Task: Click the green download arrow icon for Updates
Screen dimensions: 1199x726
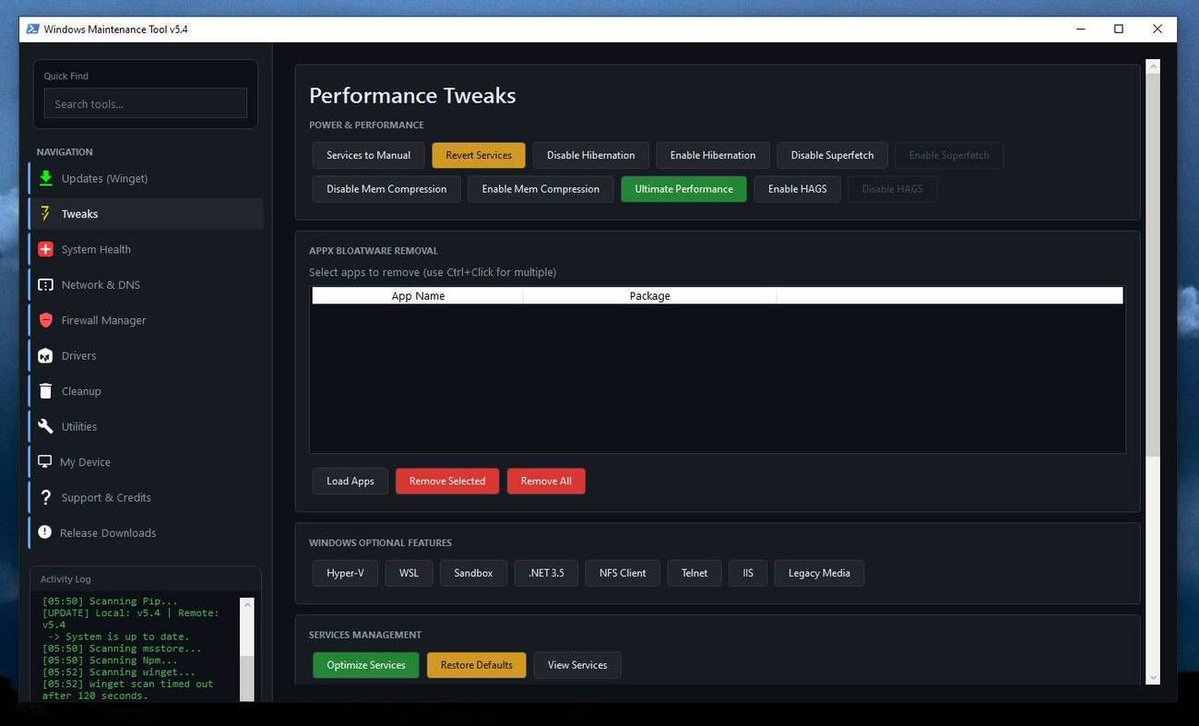Action: coord(46,178)
